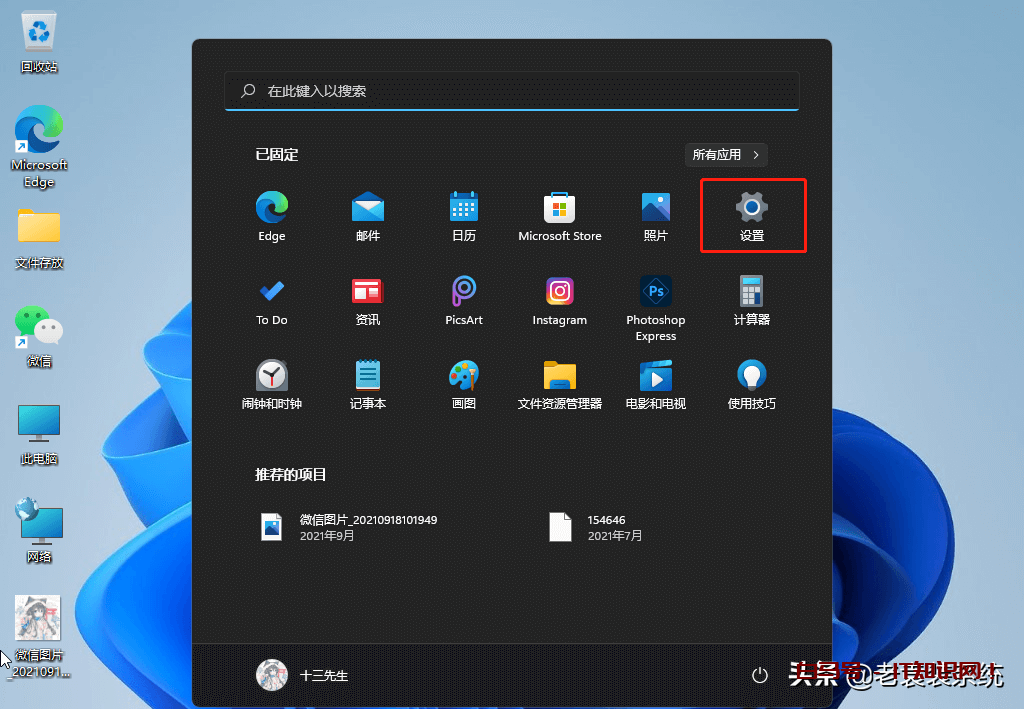Click the 在此键入以搜索 search box

(x=512, y=91)
